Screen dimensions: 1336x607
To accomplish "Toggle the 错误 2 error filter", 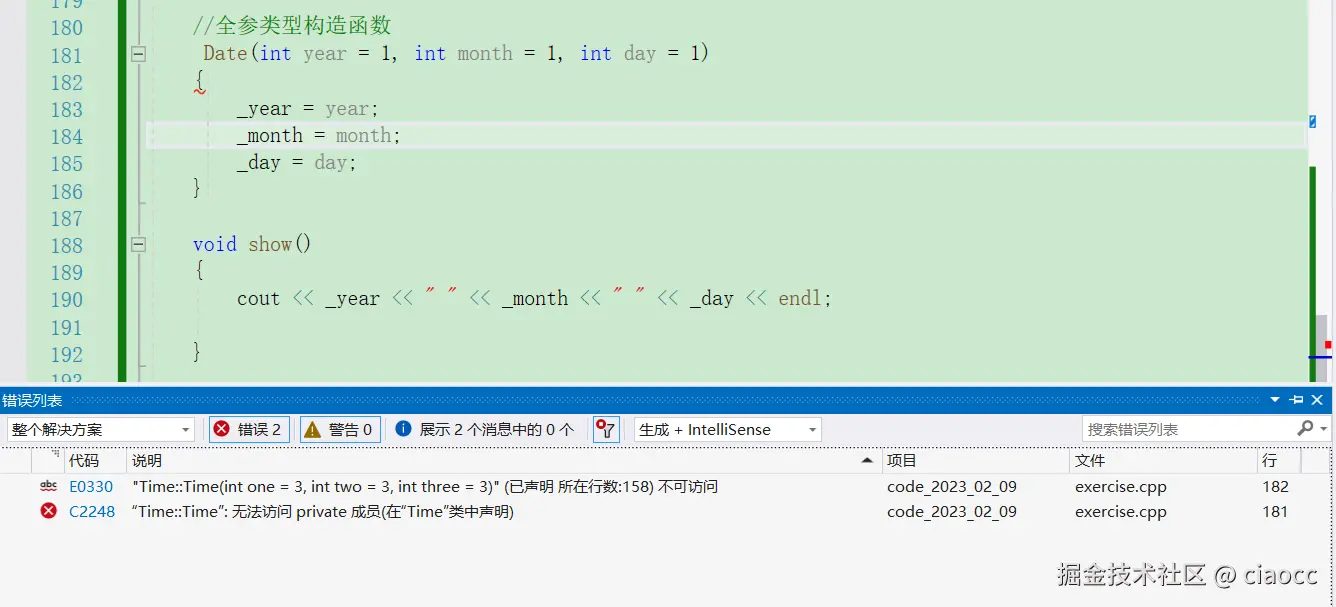I will [248, 428].
